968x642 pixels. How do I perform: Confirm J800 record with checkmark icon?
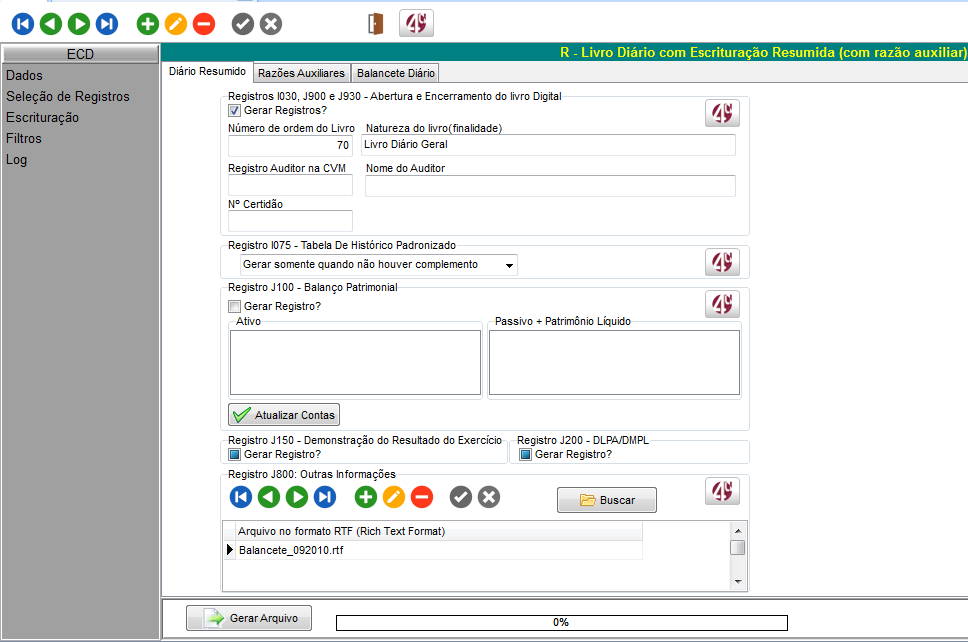[461, 497]
